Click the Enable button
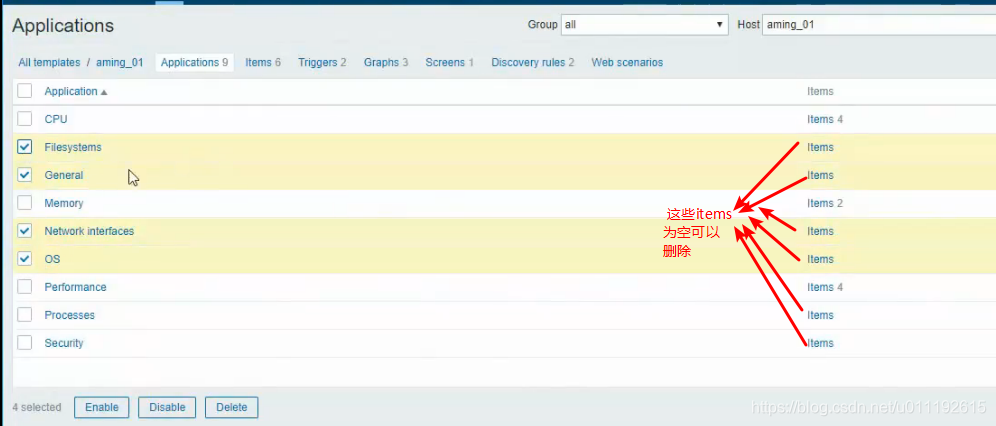 tap(102, 407)
